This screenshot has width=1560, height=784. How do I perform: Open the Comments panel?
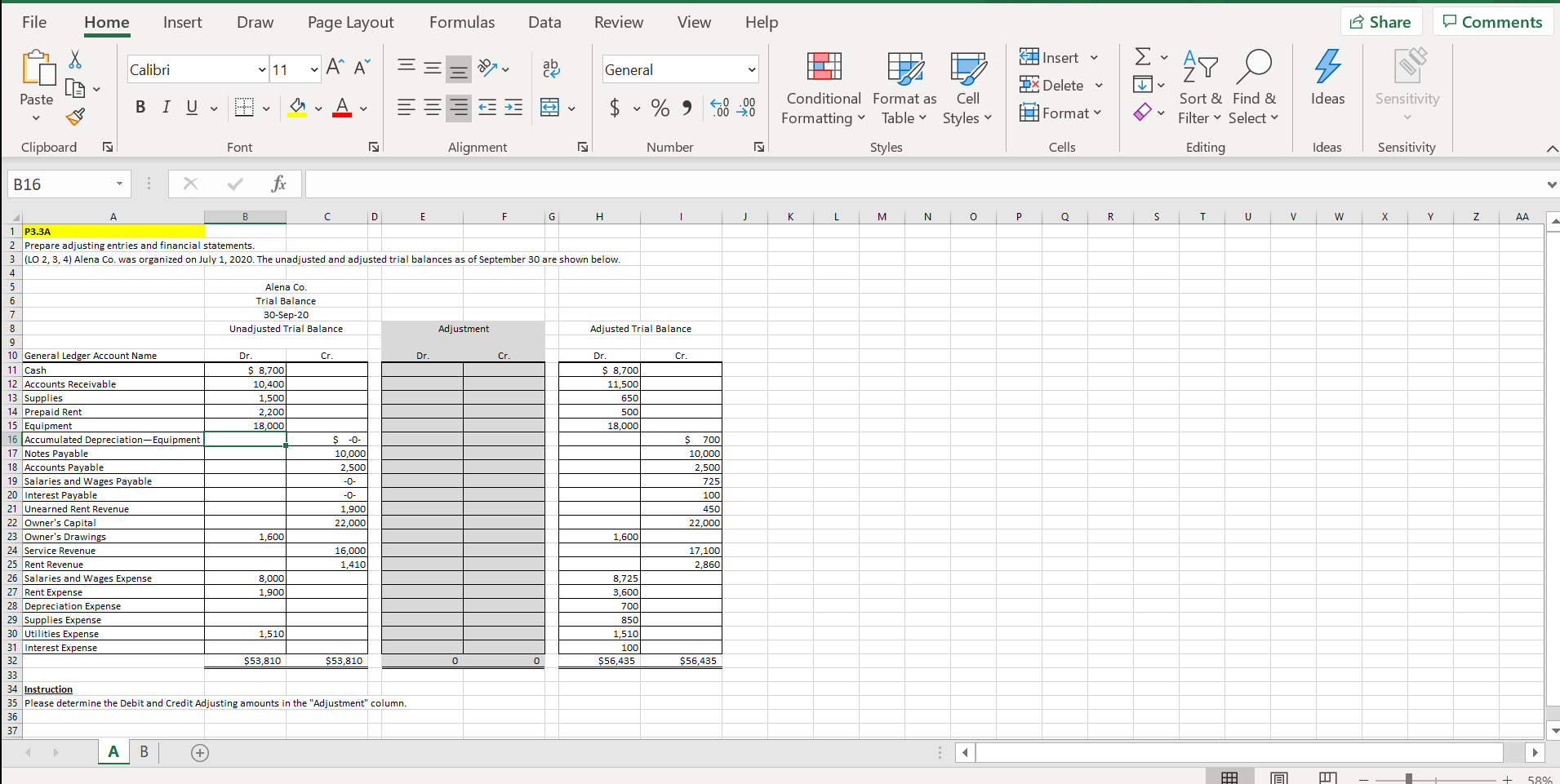pyautogui.click(x=1491, y=21)
